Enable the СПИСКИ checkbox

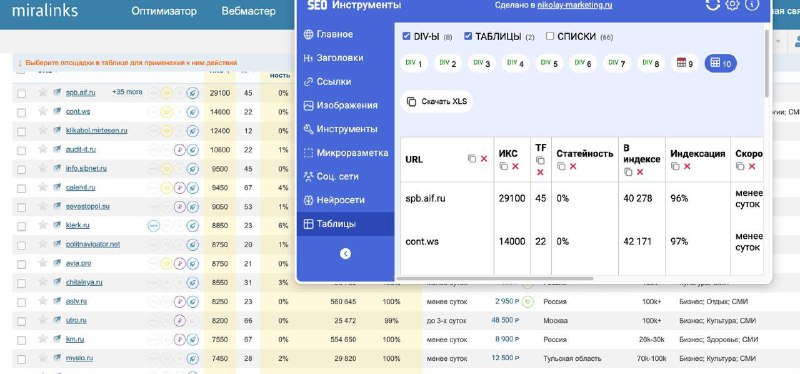tap(550, 36)
